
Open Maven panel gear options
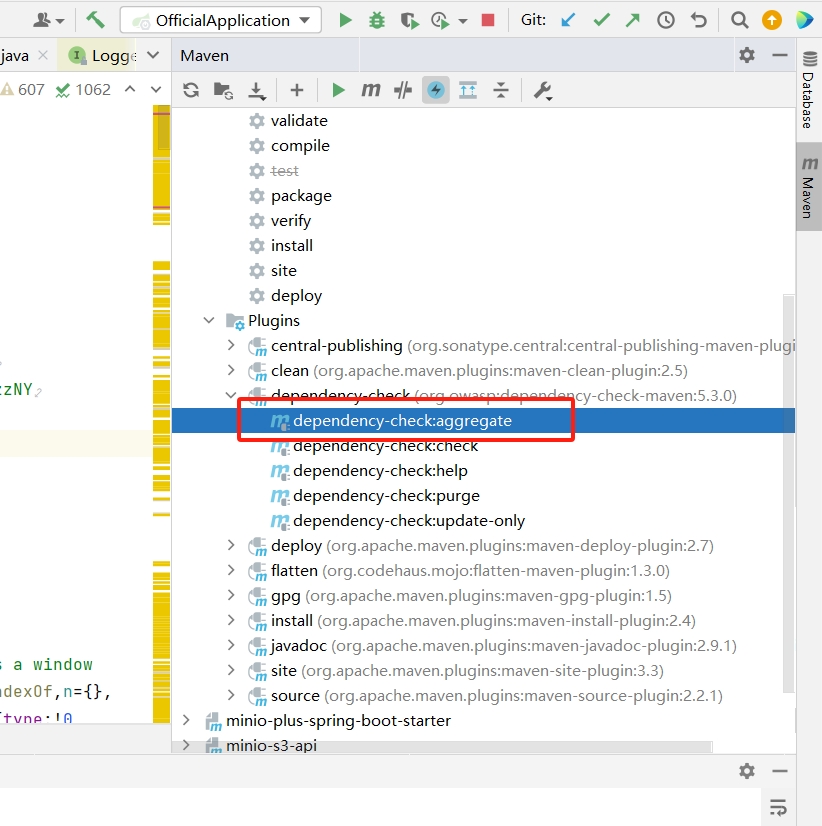pos(747,55)
